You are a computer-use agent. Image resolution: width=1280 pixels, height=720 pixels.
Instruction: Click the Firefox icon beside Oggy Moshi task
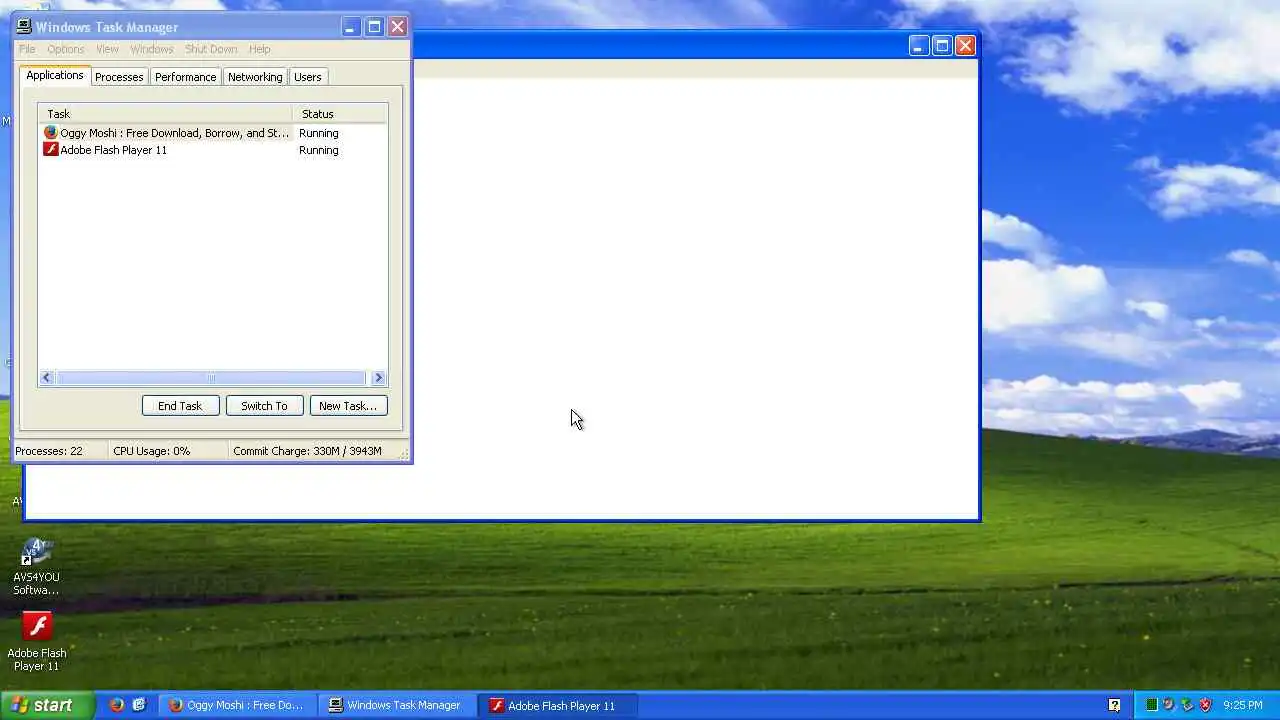pos(51,132)
